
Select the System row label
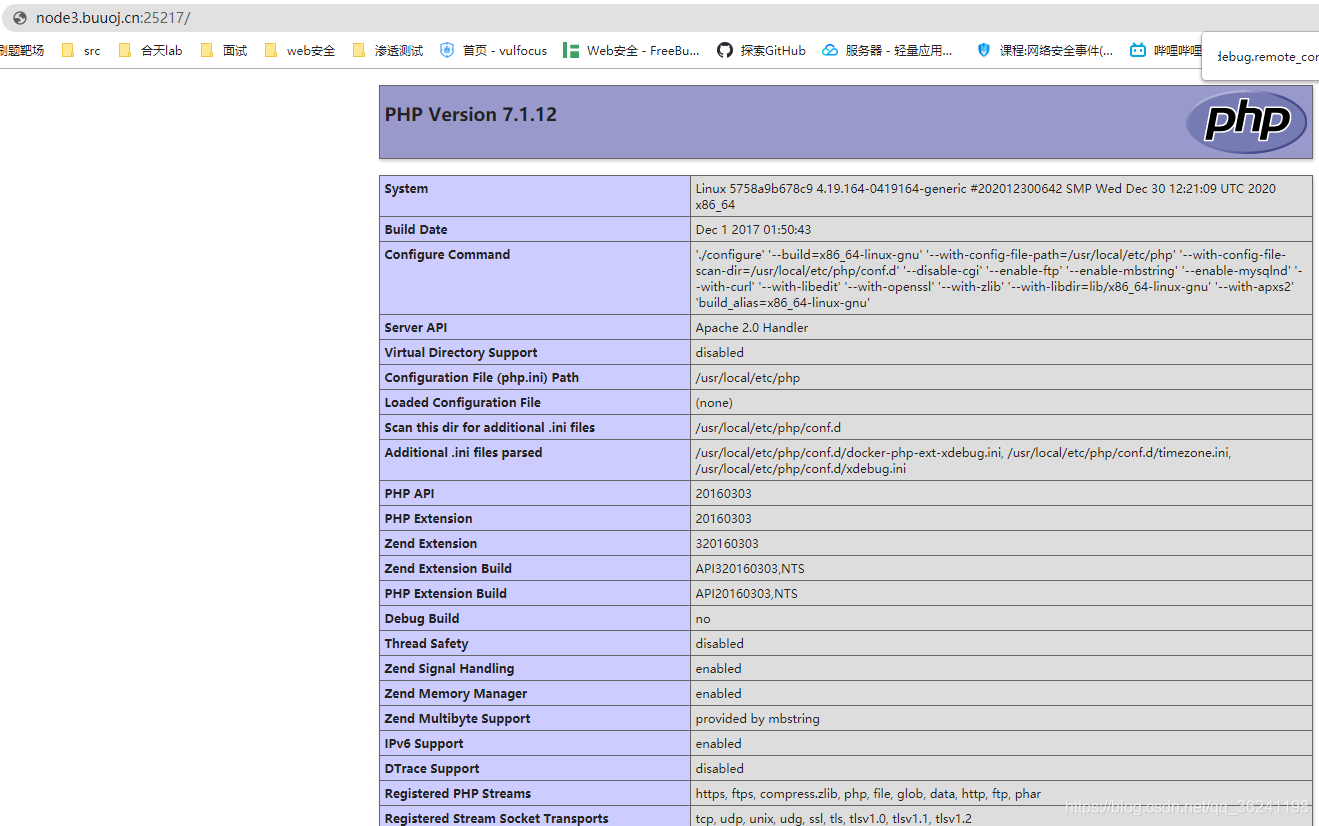click(406, 189)
